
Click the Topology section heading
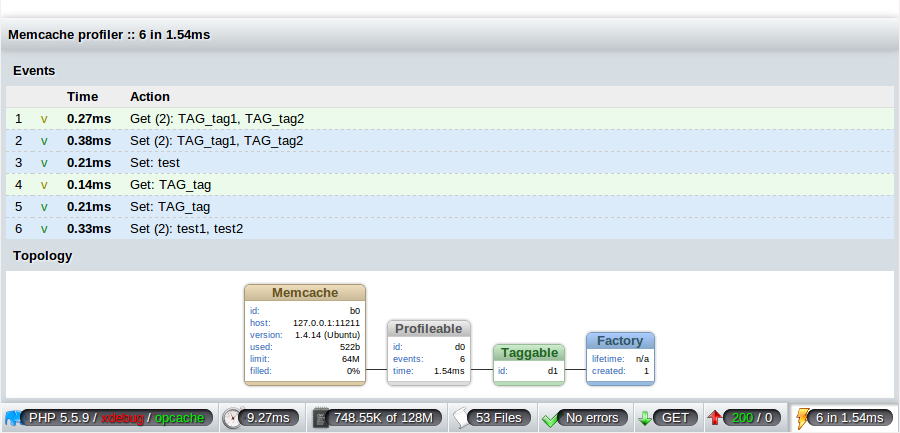pos(42,256)
